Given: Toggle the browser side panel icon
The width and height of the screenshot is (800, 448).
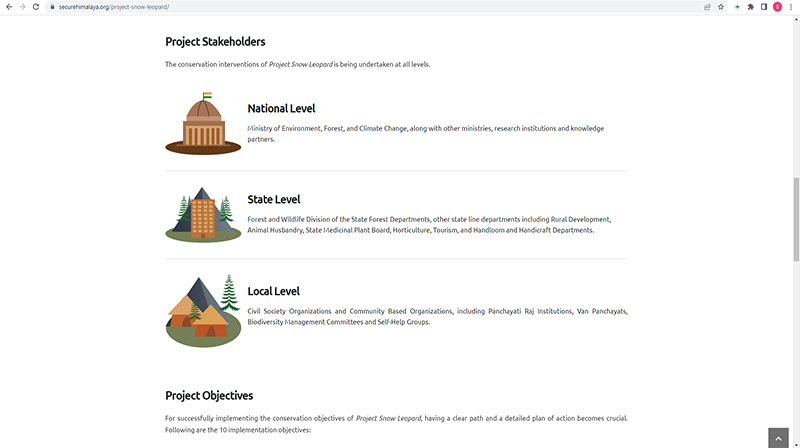Looking at the screenshot, I should click(x=763, y=6).
